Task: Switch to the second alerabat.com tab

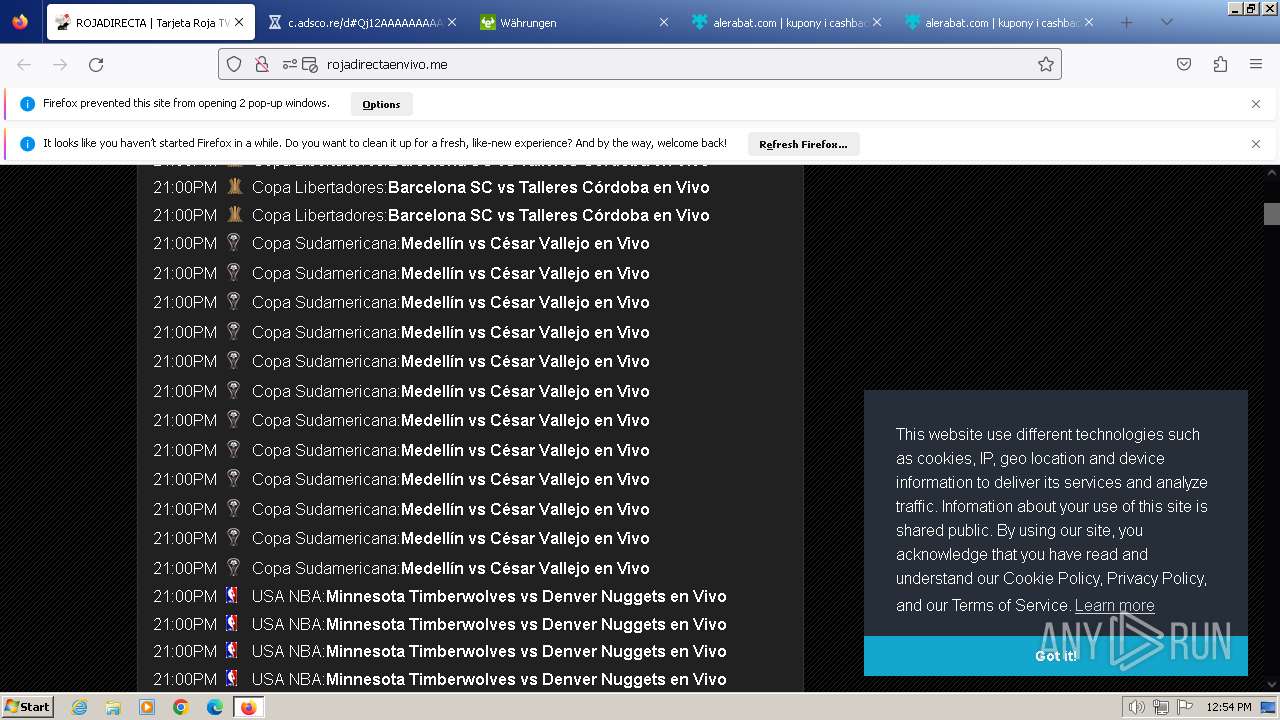Action: (999, 22)
